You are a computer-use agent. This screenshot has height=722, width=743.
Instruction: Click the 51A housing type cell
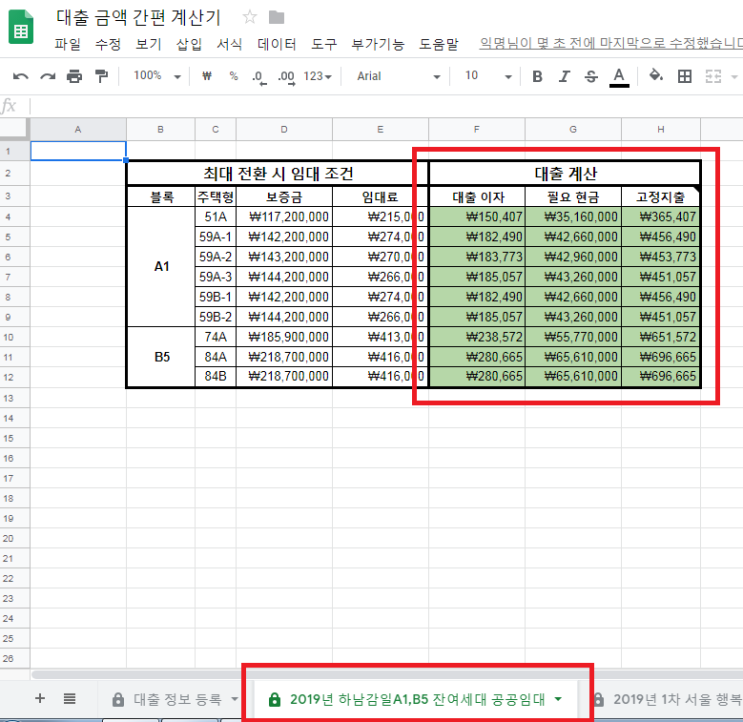(216, 217)
